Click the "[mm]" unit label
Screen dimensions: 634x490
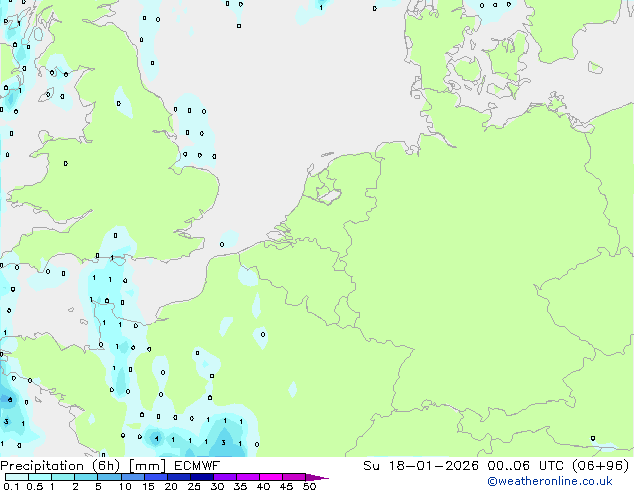click(x=147, y=466)
